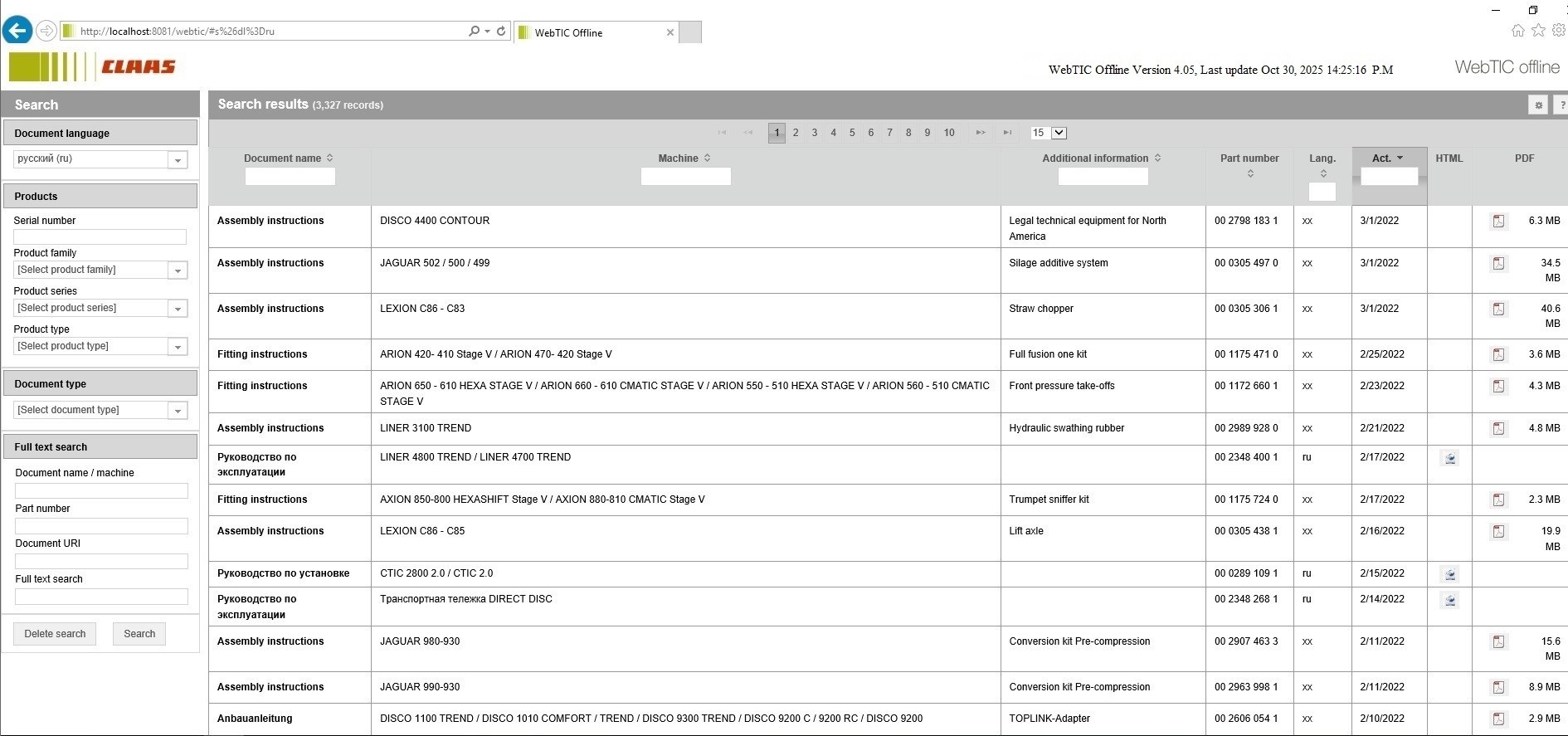Open PDF for TOPLINK-Adapter document

1498,719
